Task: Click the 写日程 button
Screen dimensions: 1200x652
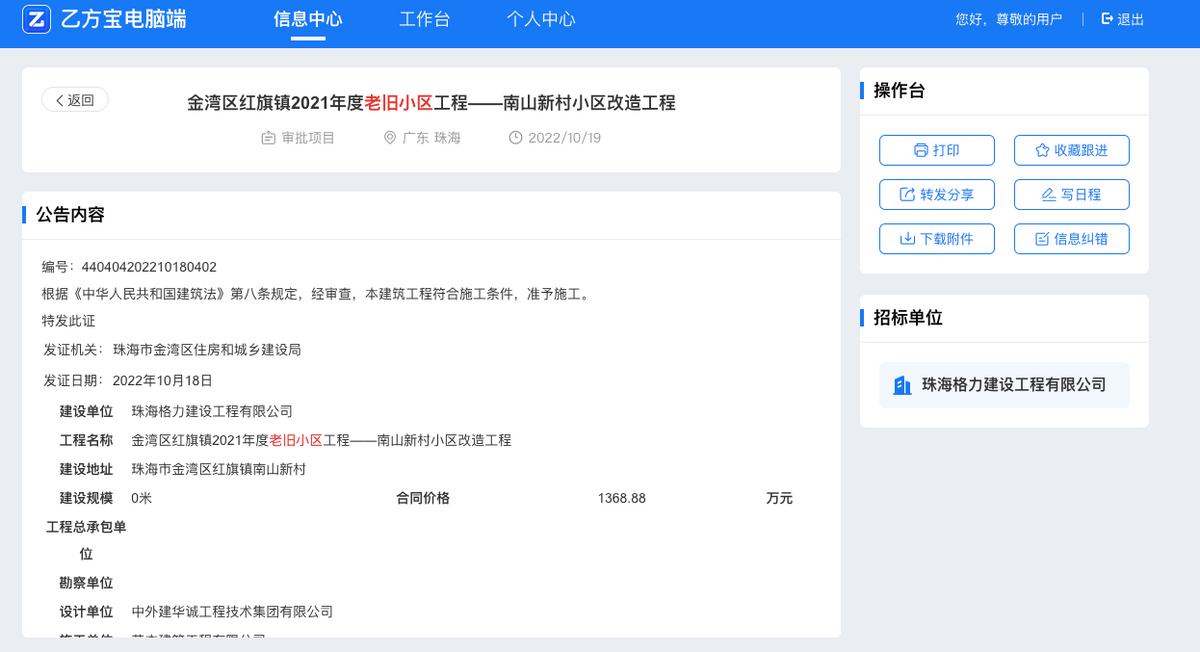Action: [x=1072, y=194]
